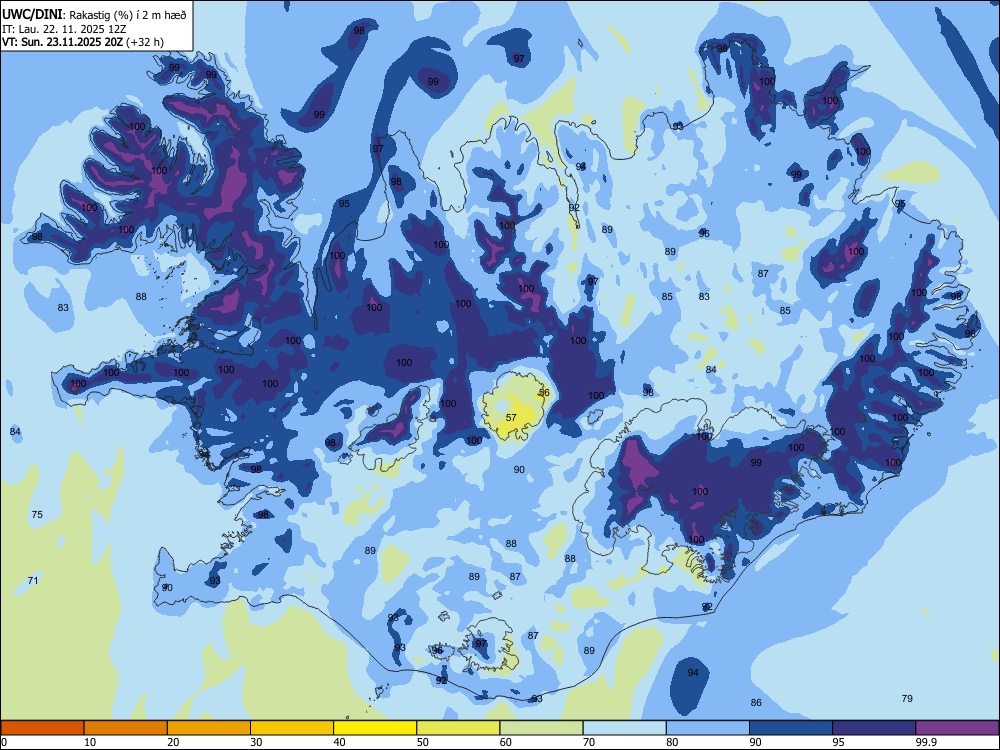Click the value 79 on the map
1000x750 pixels.
907,698
